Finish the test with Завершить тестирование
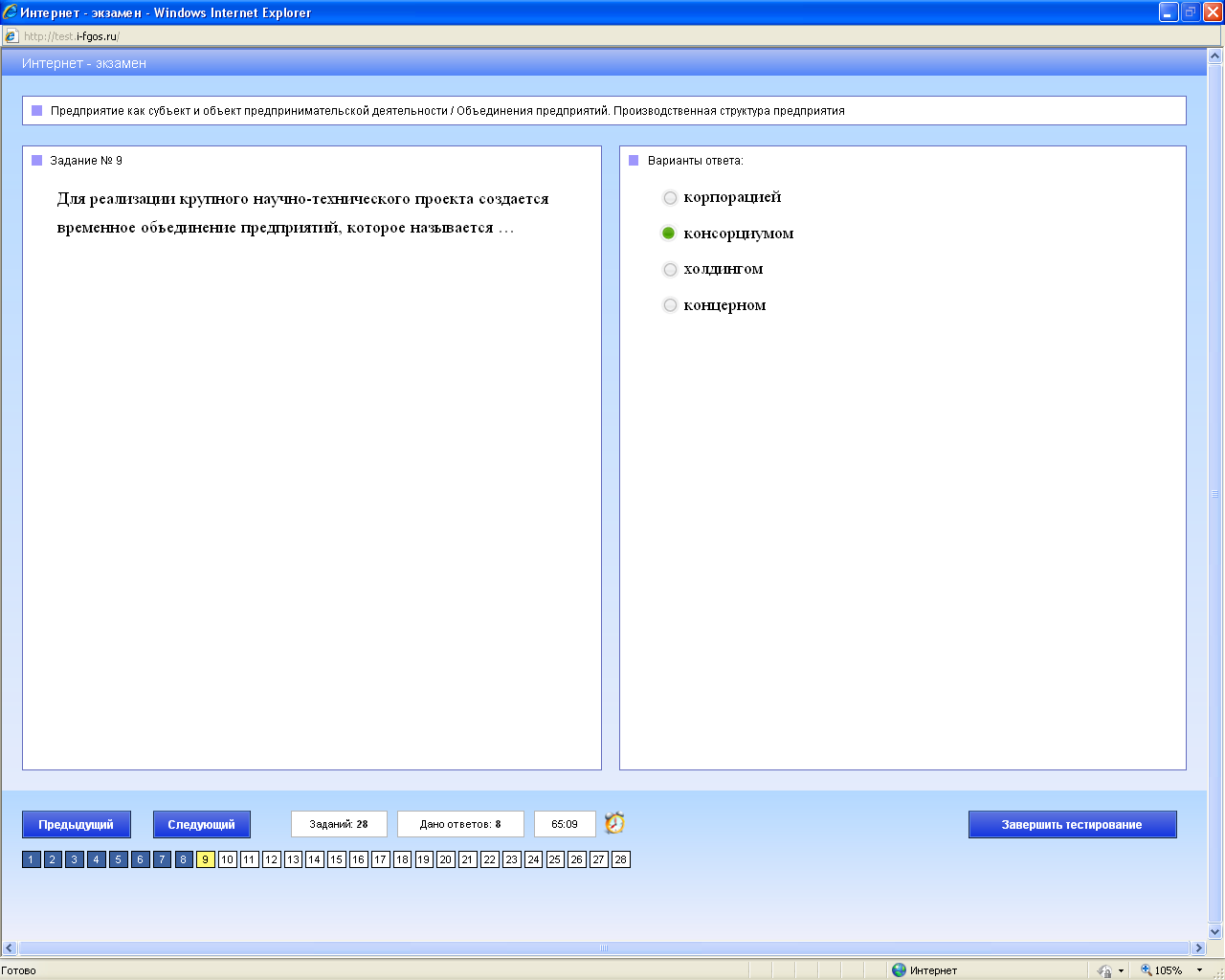This screenshot has width=1225, height=980. 1072,825
